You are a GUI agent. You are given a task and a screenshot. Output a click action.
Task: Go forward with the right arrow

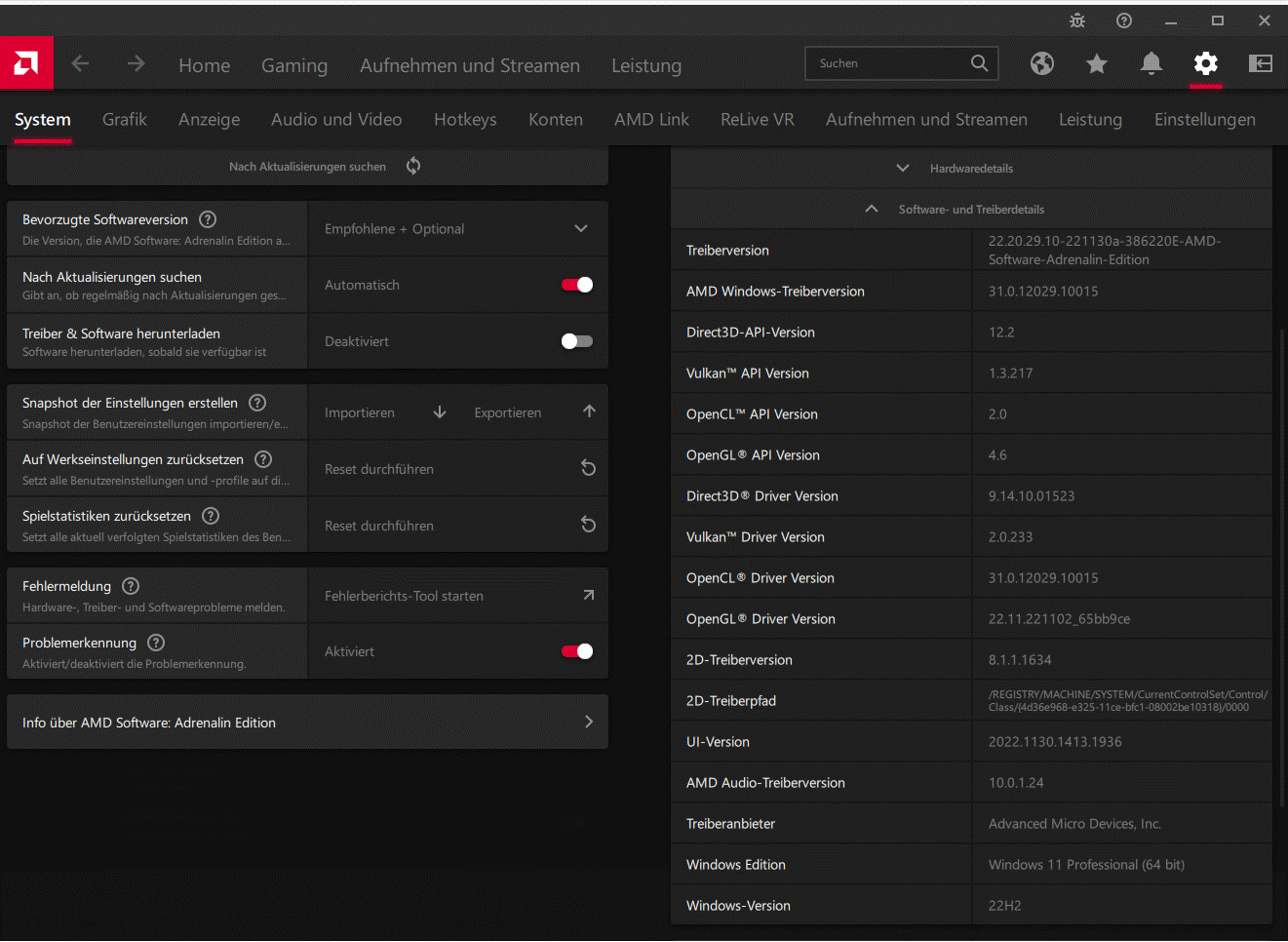pos(136,63)
